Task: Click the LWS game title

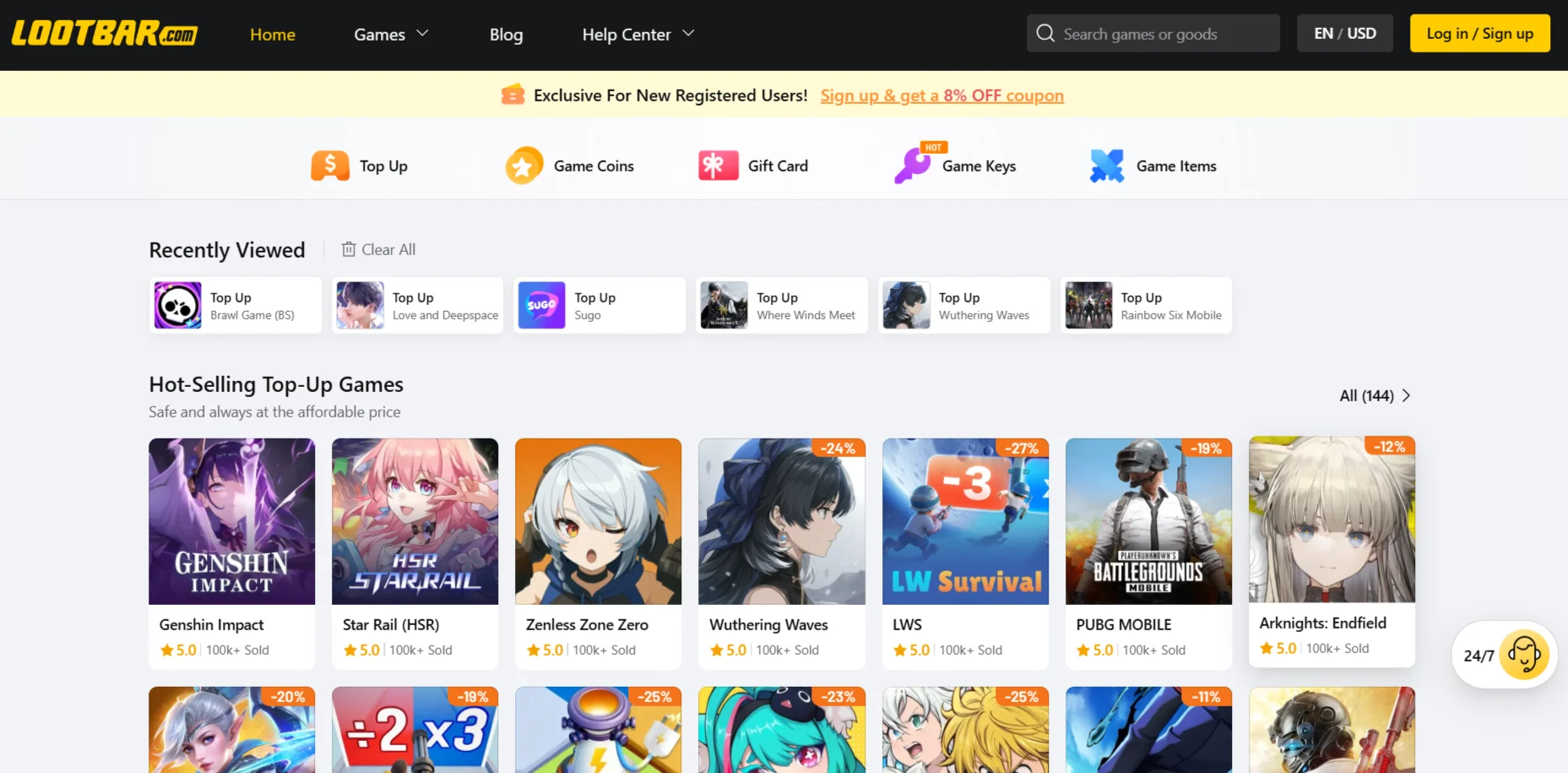Action: tap(907, 624)
